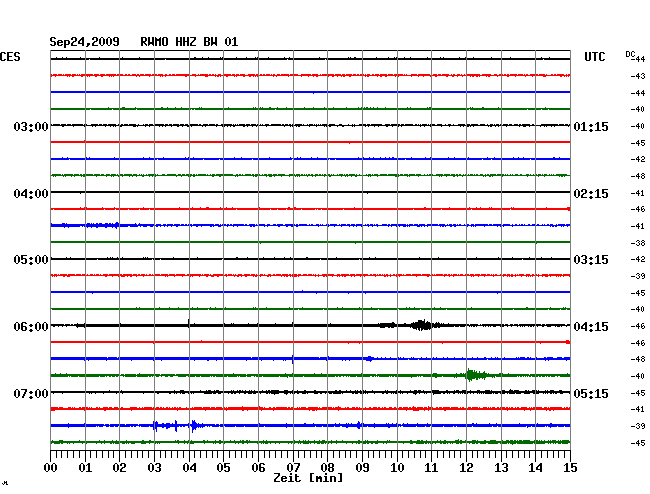Screen dimensions: 650x494
Task: Click the DC offset value -38
Action: [638, 243]
